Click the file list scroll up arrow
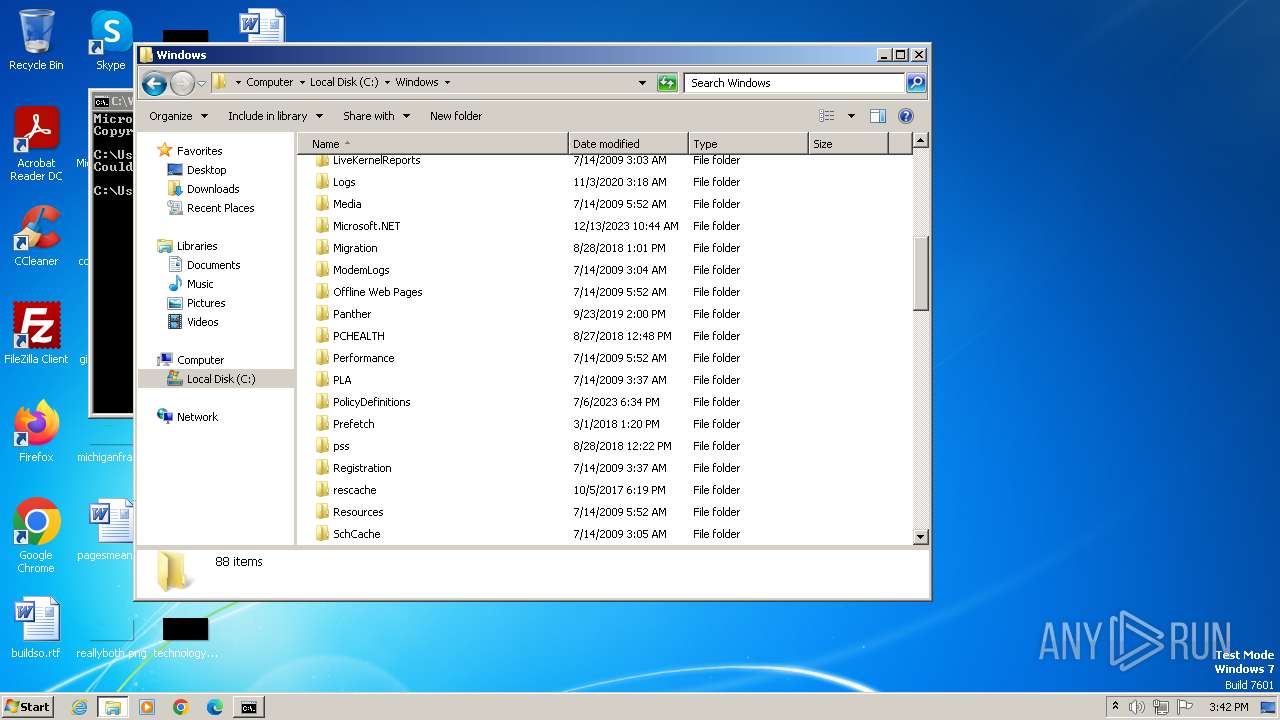Screen dimensions: 1280x720 (921, 141)
